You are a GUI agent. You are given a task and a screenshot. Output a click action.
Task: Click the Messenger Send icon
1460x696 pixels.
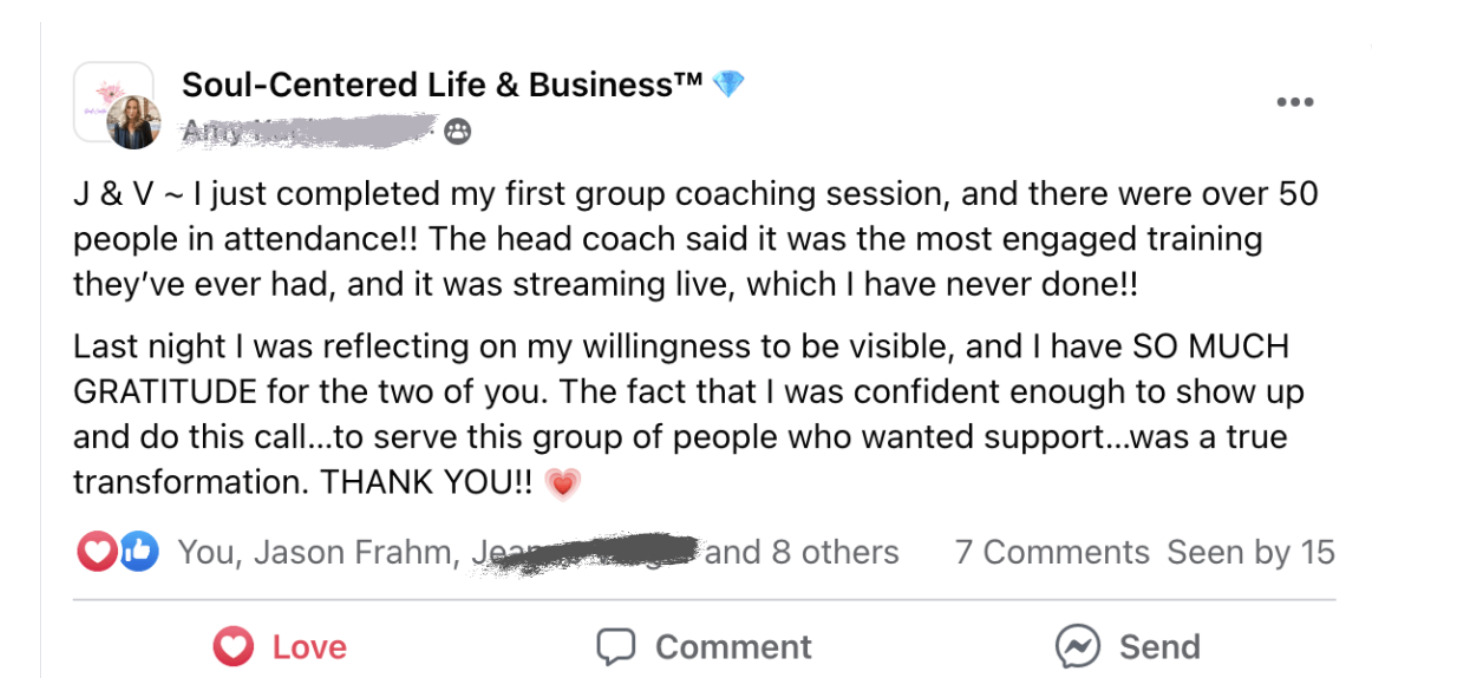pos(1078,647)
